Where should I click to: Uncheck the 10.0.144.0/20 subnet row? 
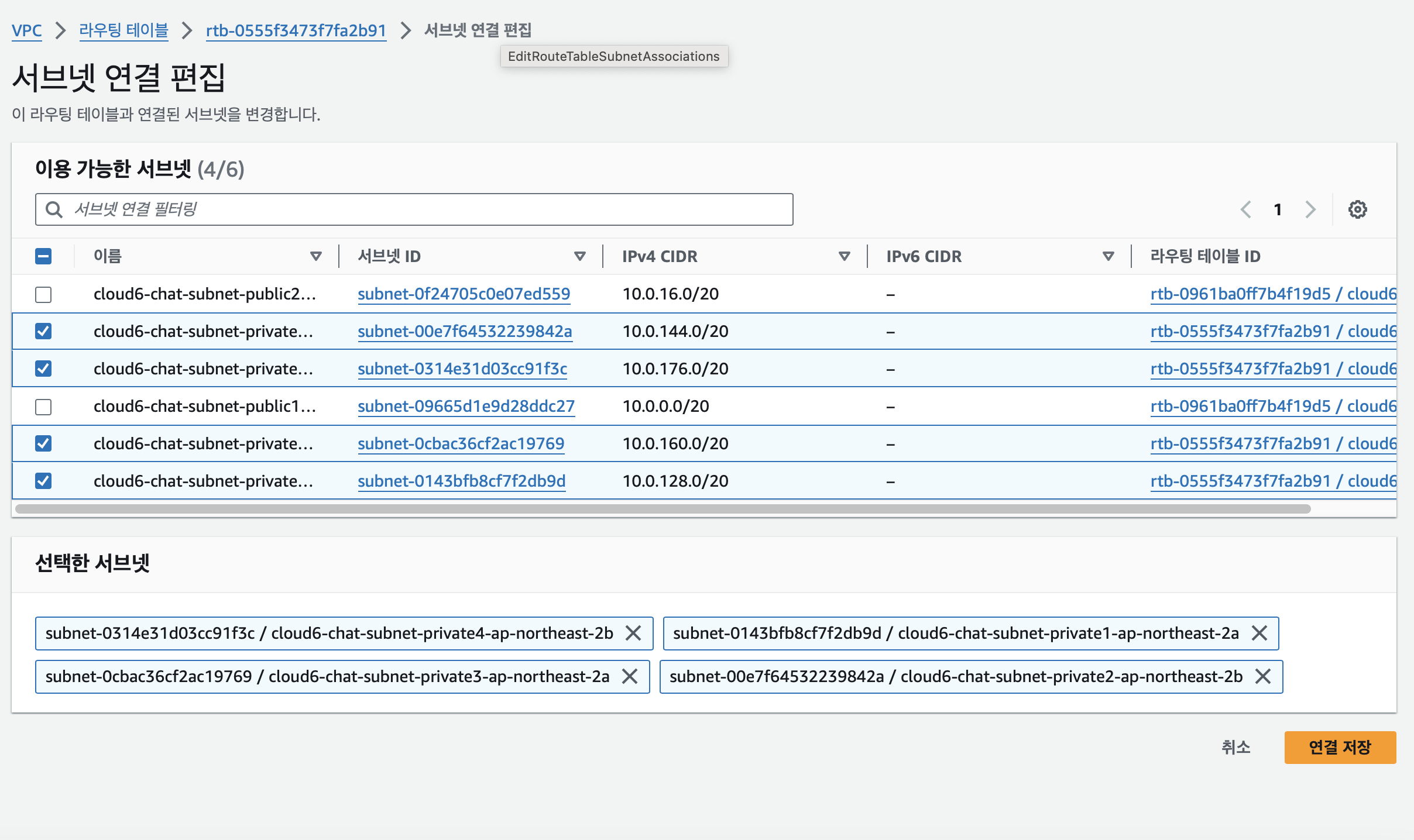(x=43, y=332)
